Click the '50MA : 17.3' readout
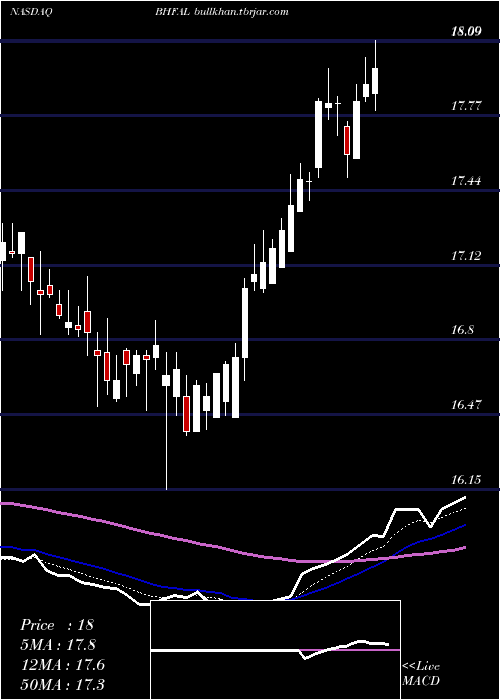 coord(62,684)
